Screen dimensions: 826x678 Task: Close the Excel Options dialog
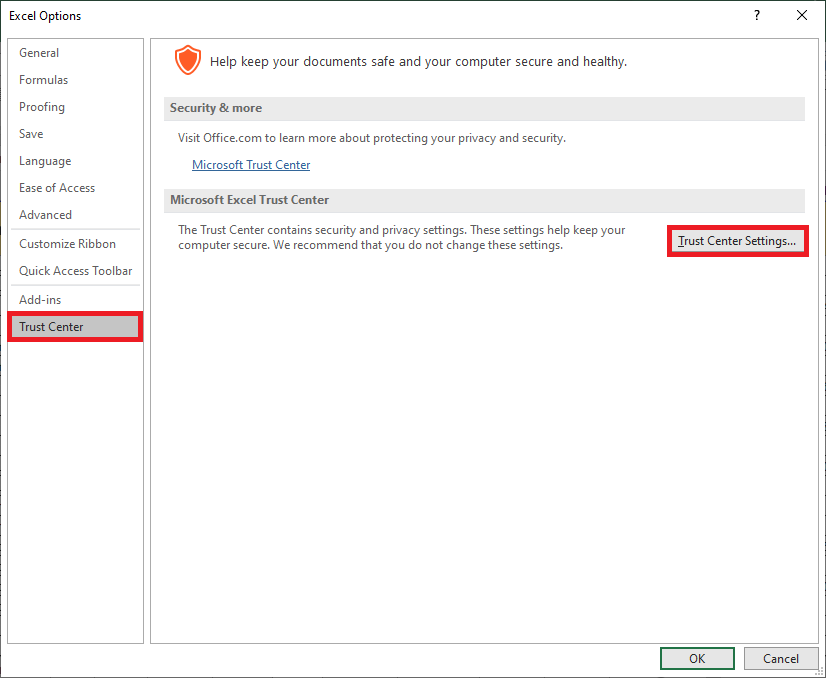(801, 15)
